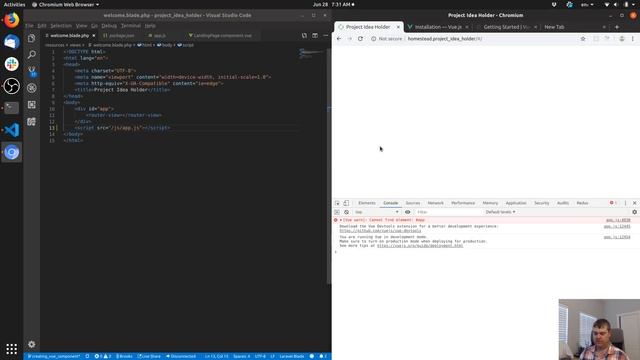The image size is (640, 360).
Task: Click the open changes icon in editor toolbar
Action: click(304, 36)
